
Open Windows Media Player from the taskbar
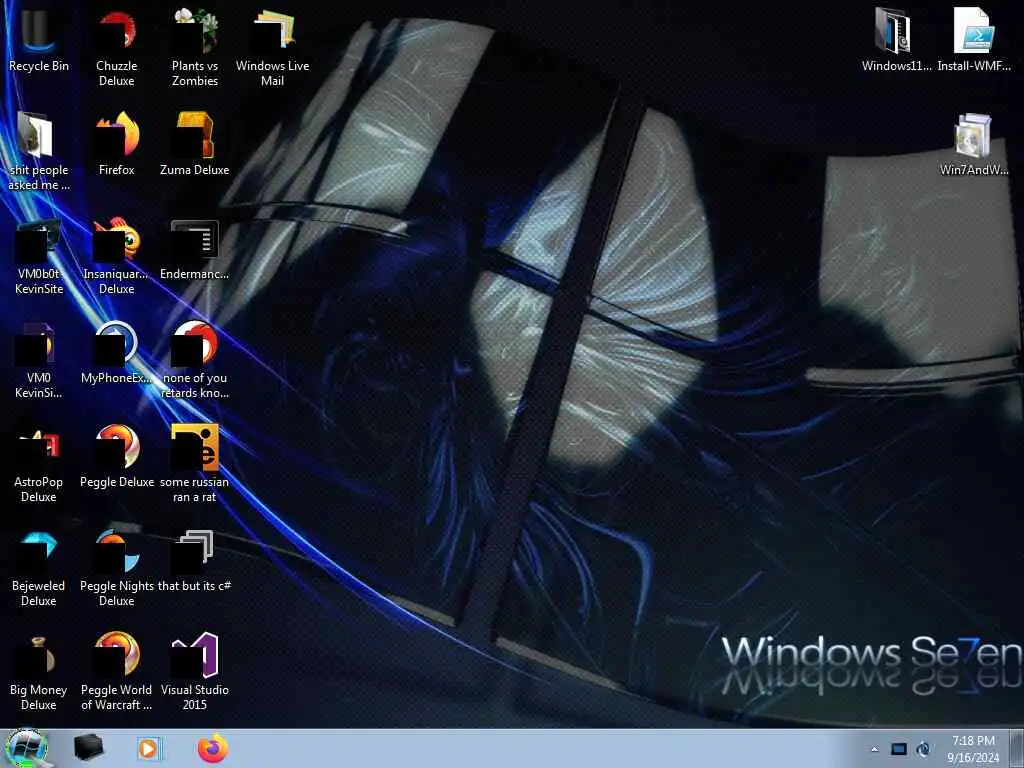click(x=149, y=748)
